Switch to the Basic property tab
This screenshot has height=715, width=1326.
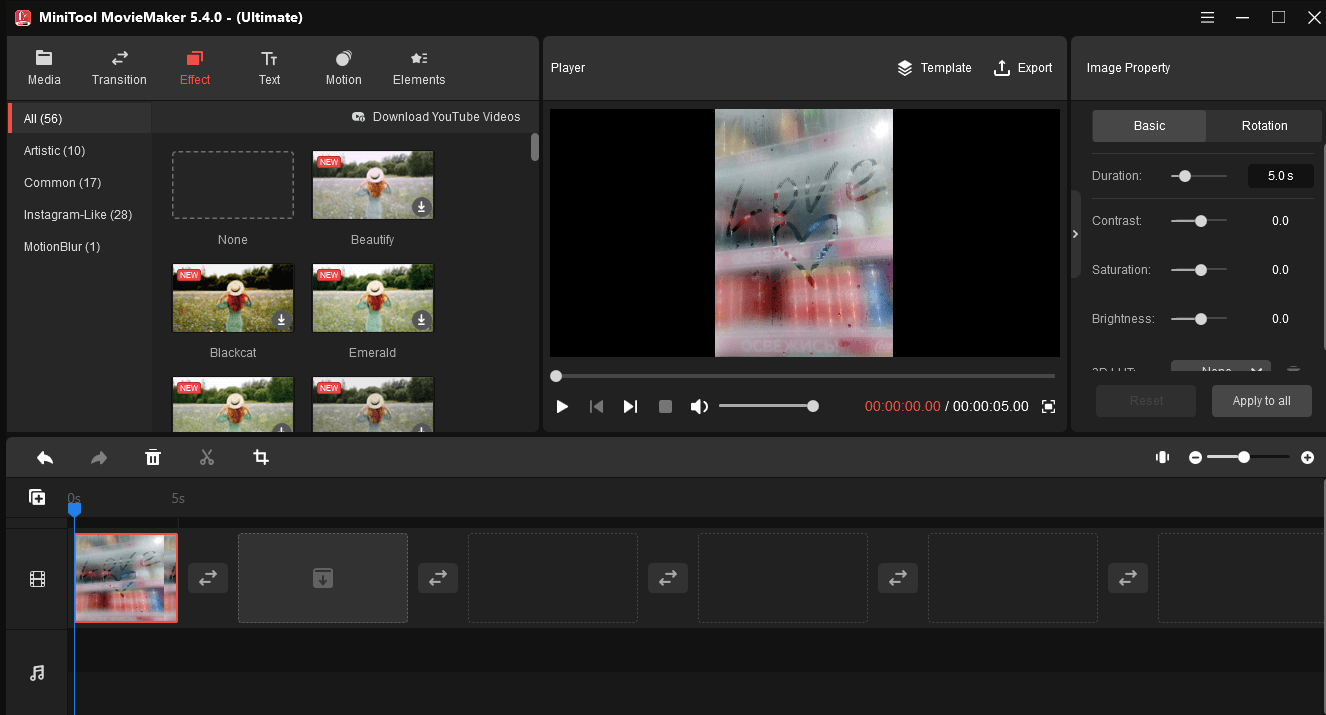(1149, 126)
